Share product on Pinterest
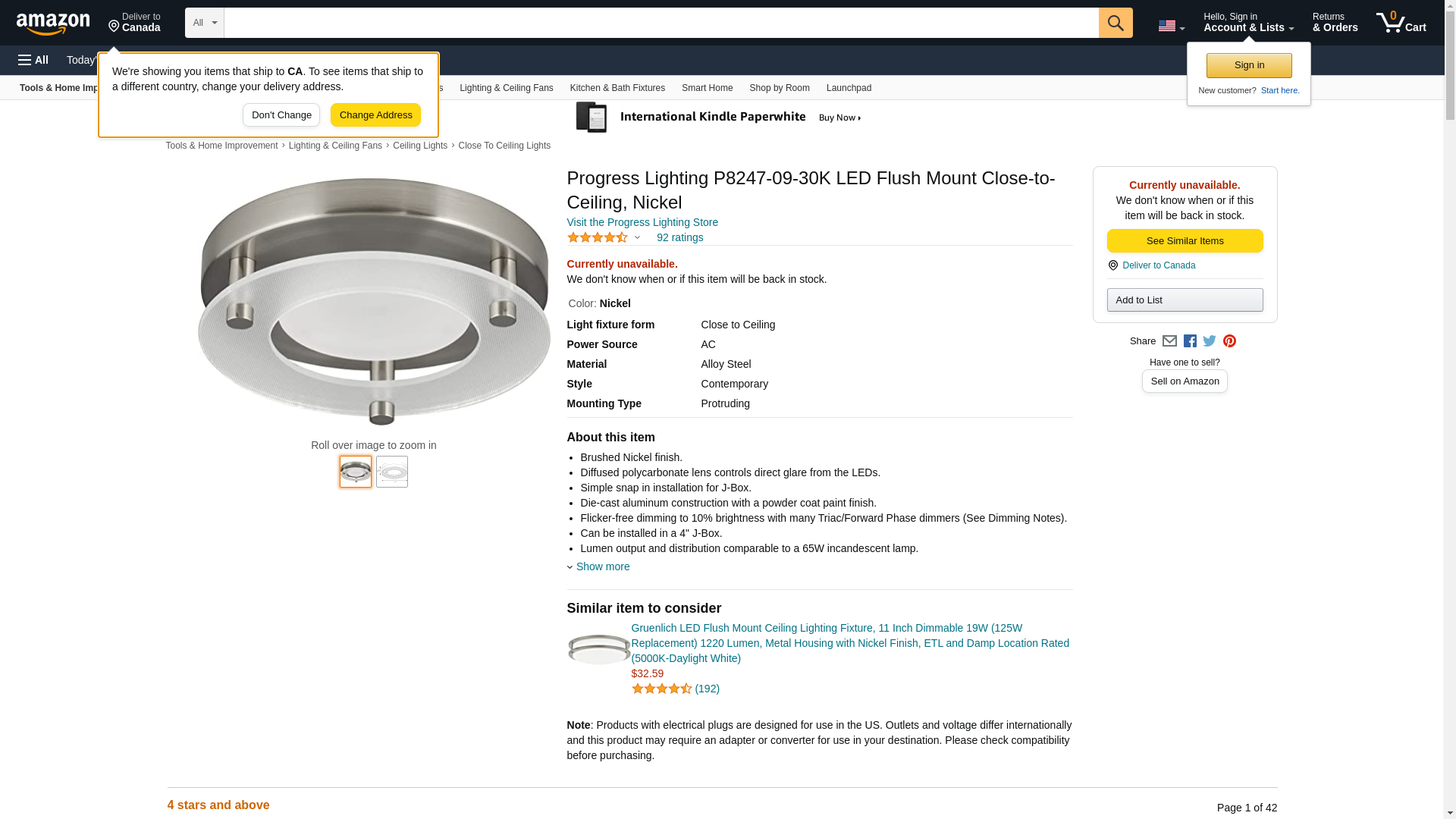 tap(1229, 341)
